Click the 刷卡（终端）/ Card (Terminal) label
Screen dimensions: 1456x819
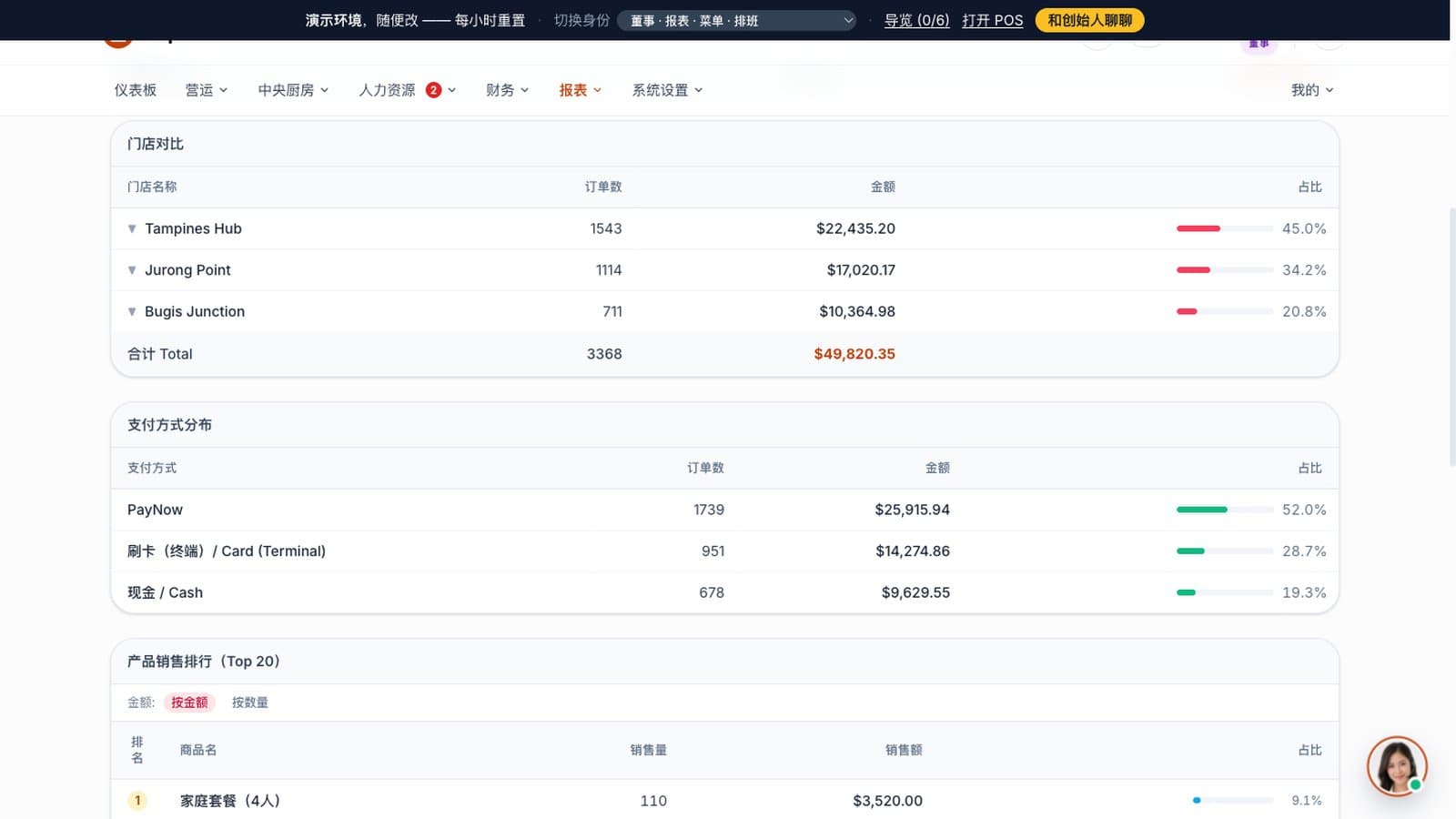pos(227,551)
